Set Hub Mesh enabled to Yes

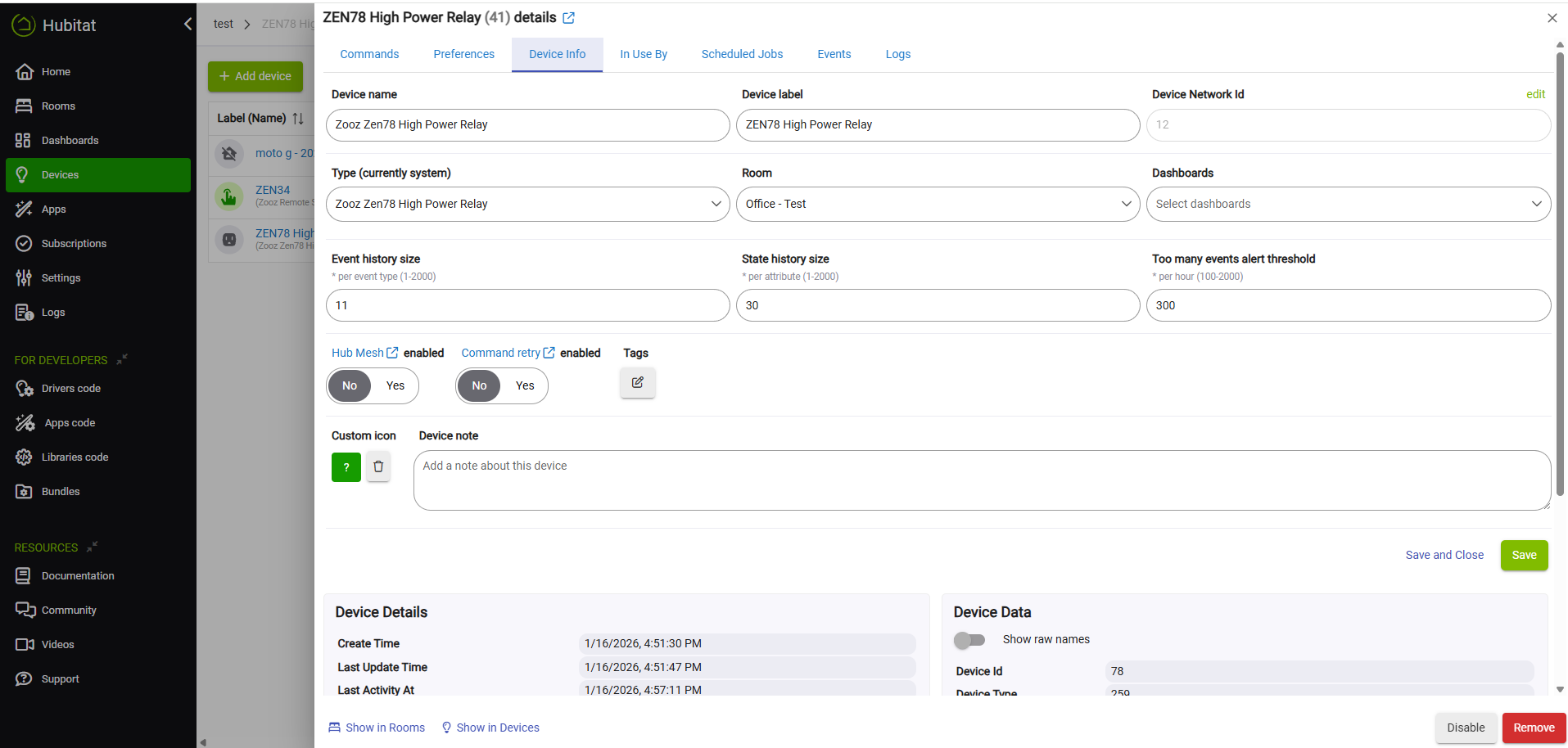[395, 385]
